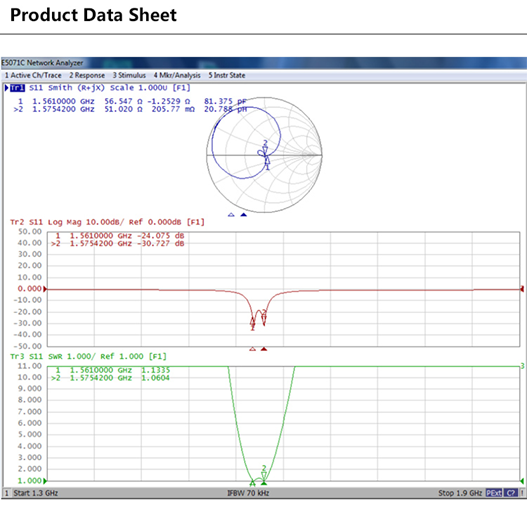Click the Tr2 S11 Log Mag trace title
The image size is (527, 529).
click(x=107, y=222)
